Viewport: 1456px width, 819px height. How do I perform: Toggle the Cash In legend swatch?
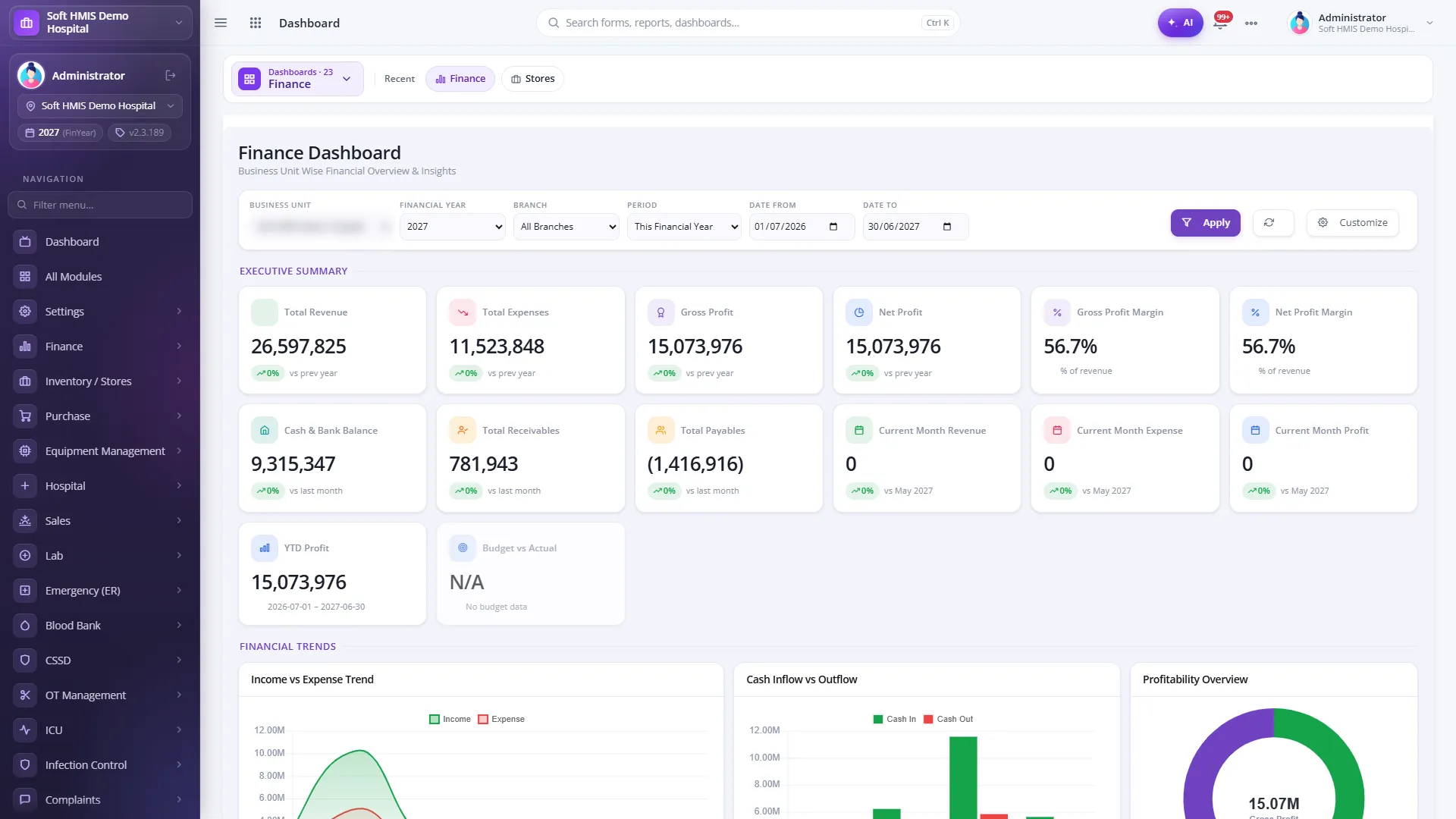click(878, 720)
